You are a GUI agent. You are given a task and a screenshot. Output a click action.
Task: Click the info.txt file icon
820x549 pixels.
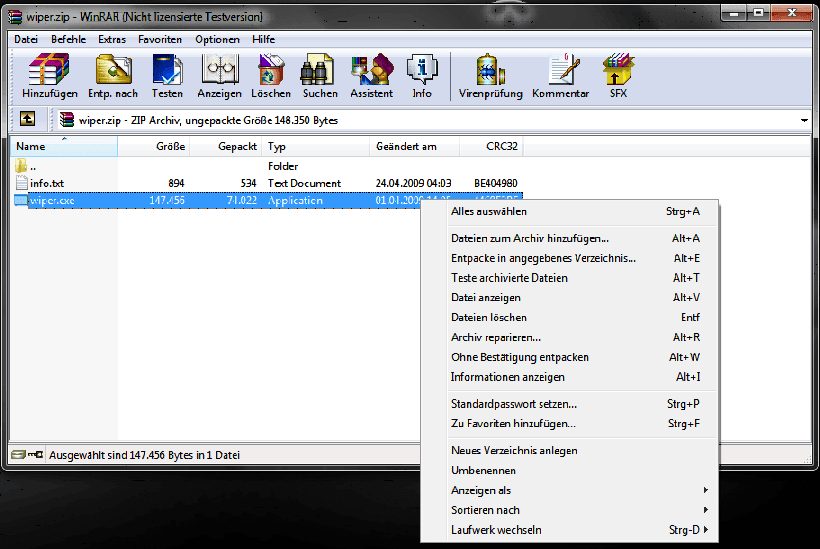point(21,183)
